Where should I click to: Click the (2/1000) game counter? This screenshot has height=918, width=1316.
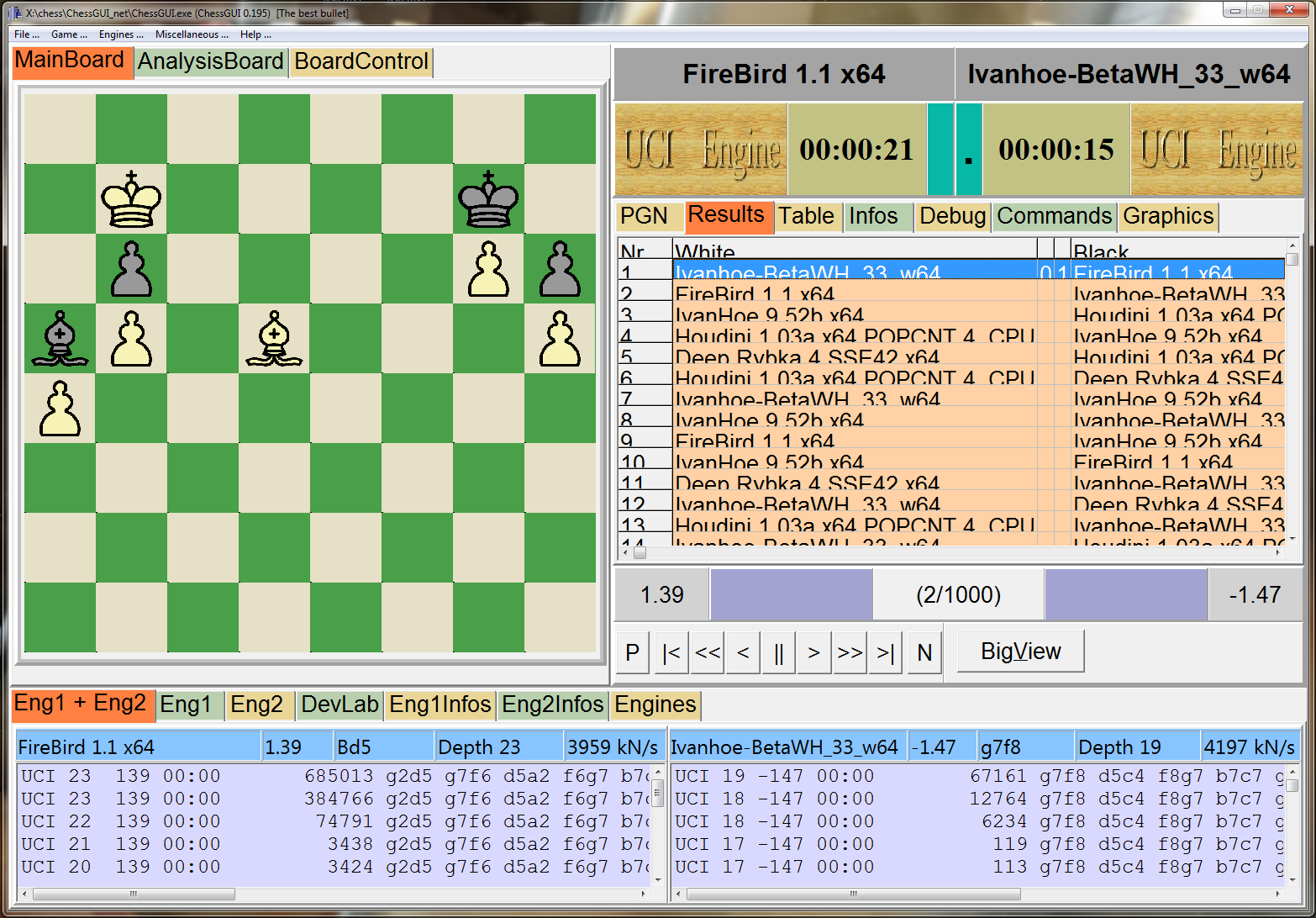[959, 595]
